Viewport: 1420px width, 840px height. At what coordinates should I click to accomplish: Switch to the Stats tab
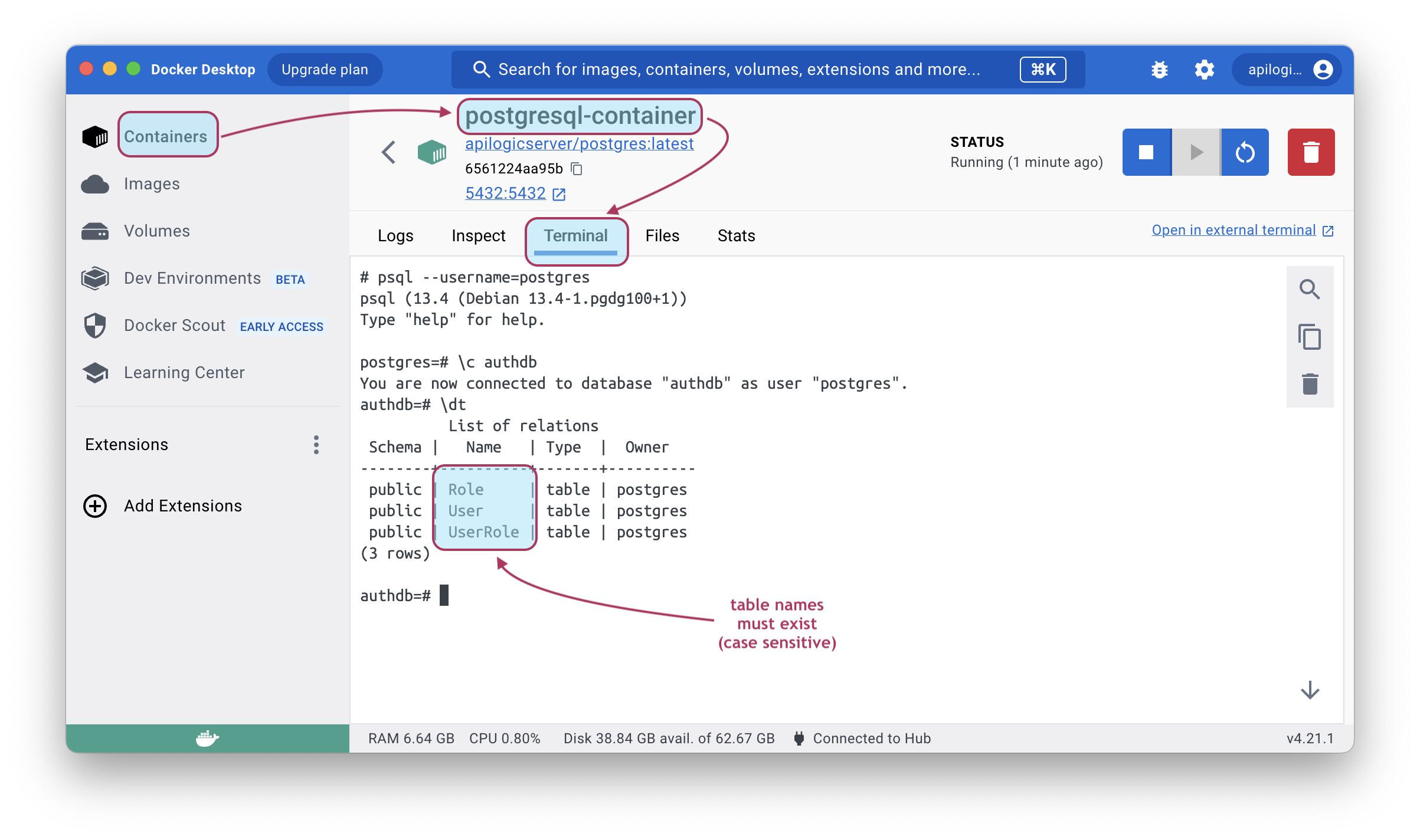click(x=736, y=236)
